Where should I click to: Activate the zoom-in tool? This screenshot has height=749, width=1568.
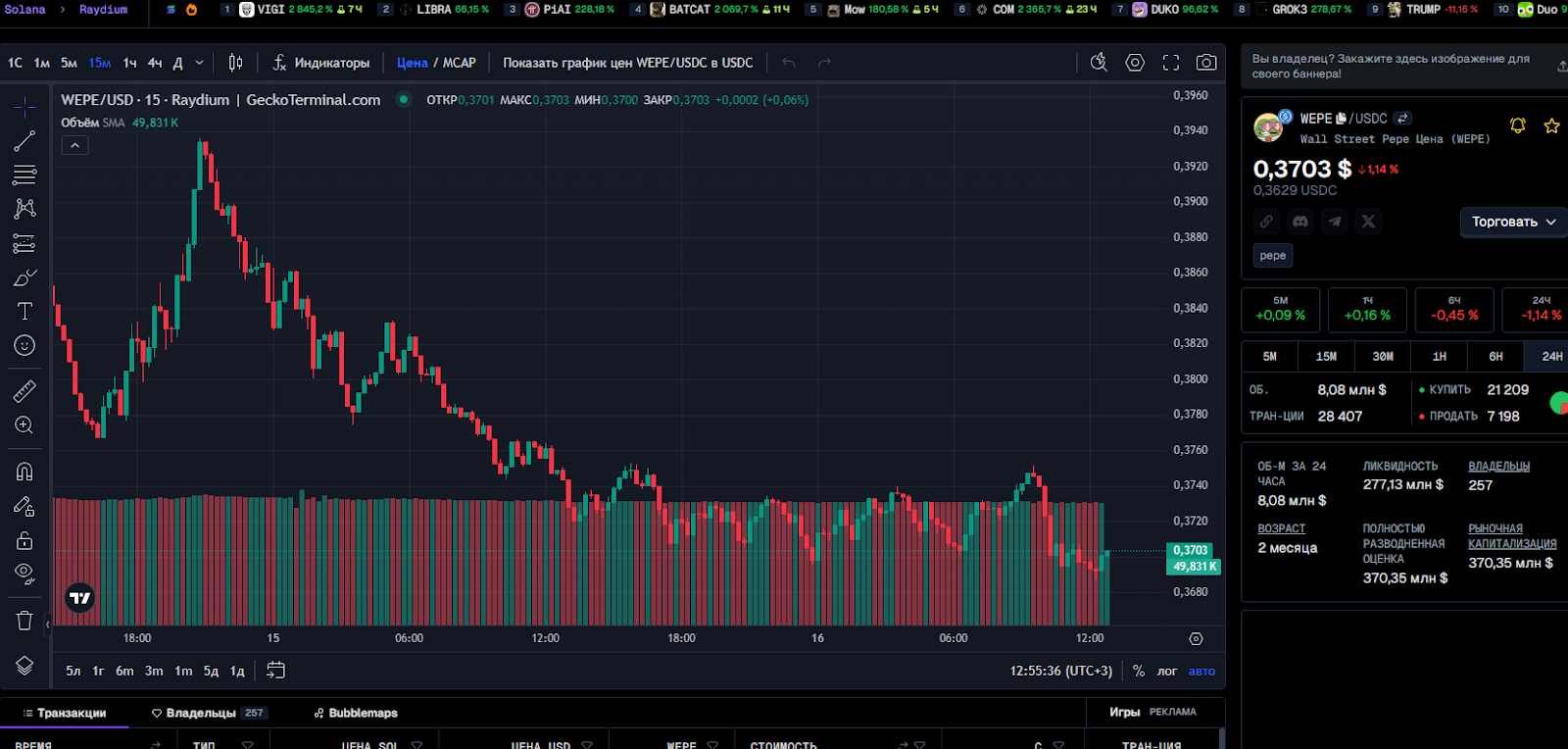pyautogui.click(x=24, y=425)
